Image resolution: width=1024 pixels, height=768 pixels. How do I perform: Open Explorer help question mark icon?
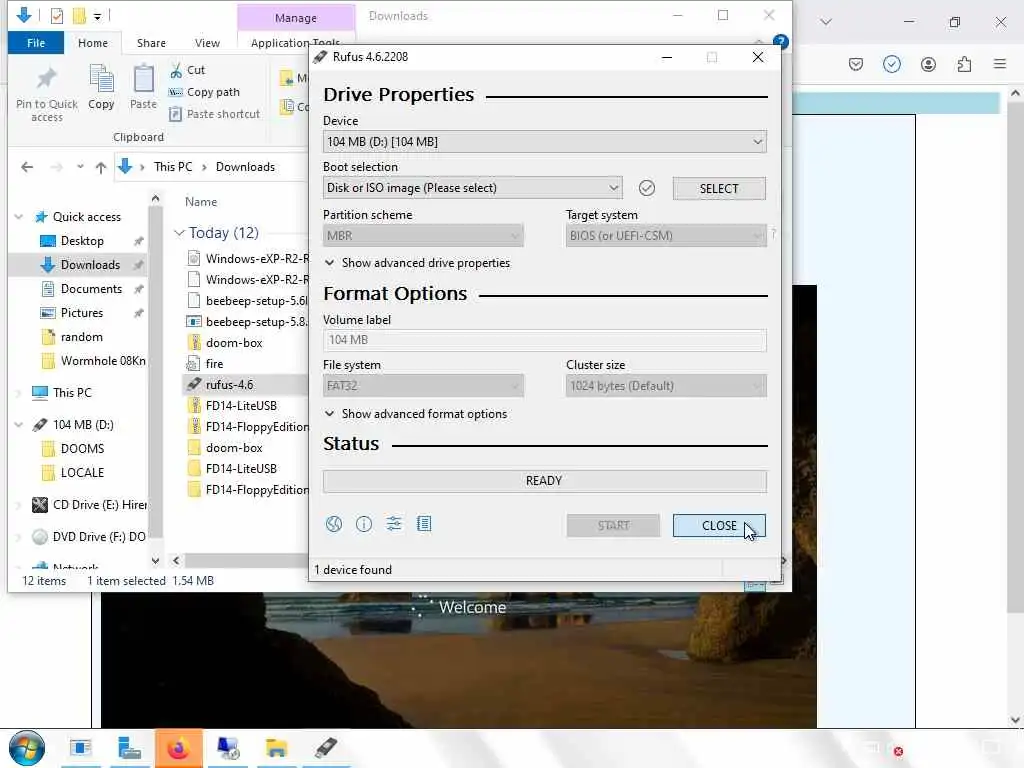[780, 42]
